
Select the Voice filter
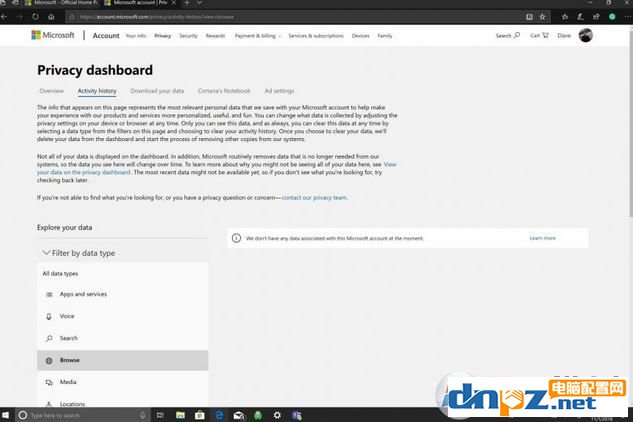click(x=122, y=317)
